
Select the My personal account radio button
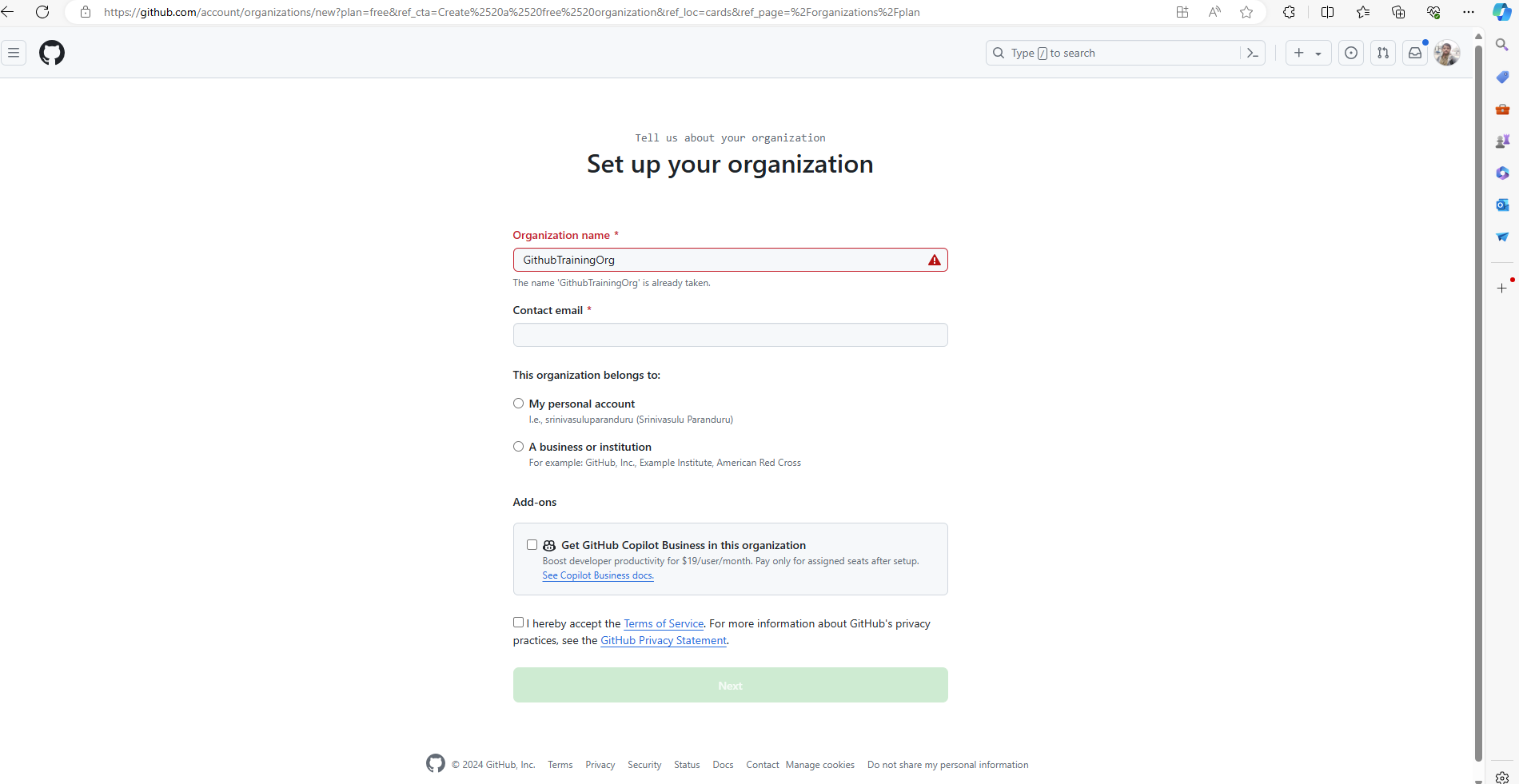click(x=519, y=404)
